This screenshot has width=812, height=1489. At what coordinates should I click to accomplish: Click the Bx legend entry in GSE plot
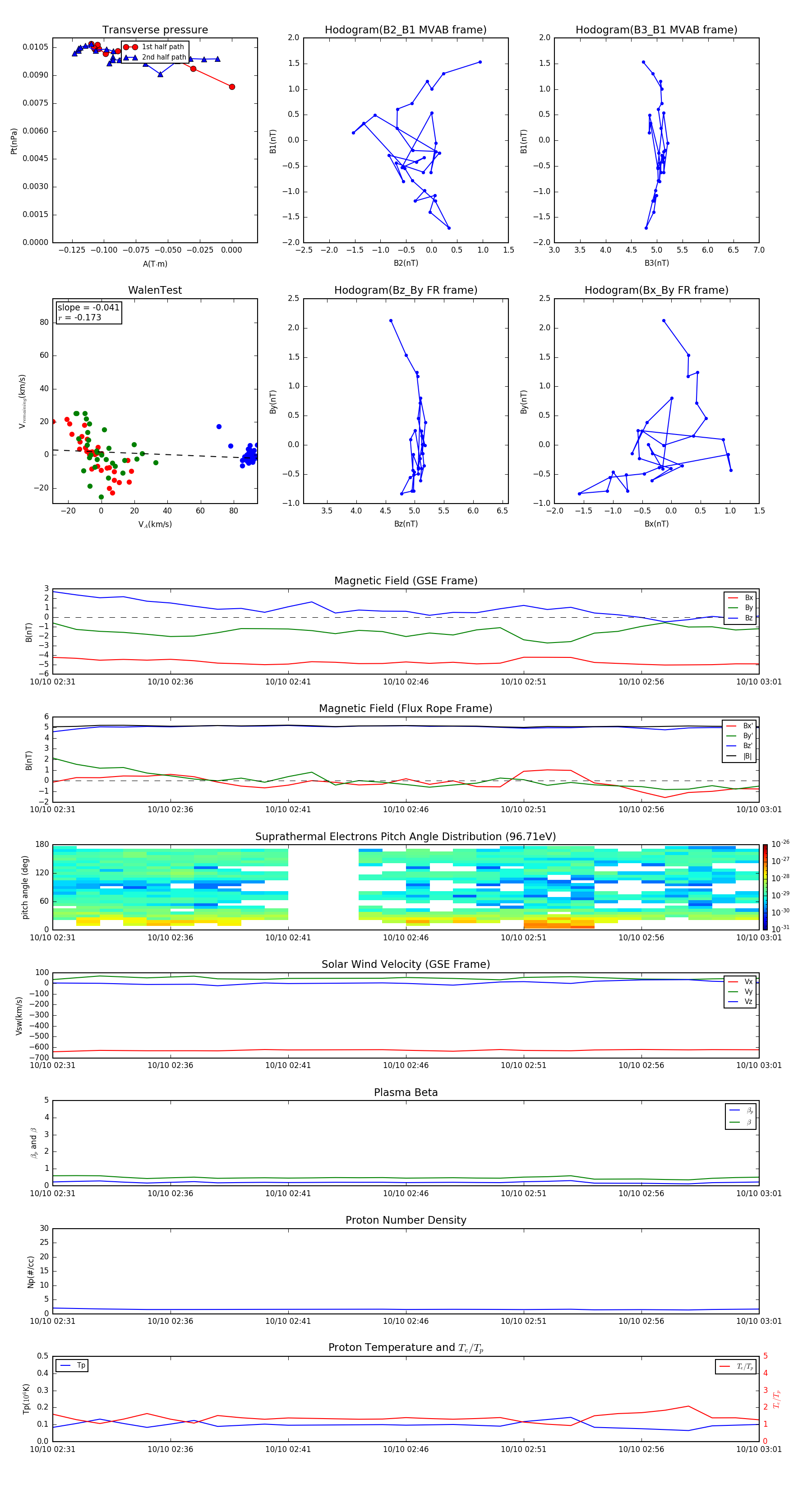tap(740, 598)
